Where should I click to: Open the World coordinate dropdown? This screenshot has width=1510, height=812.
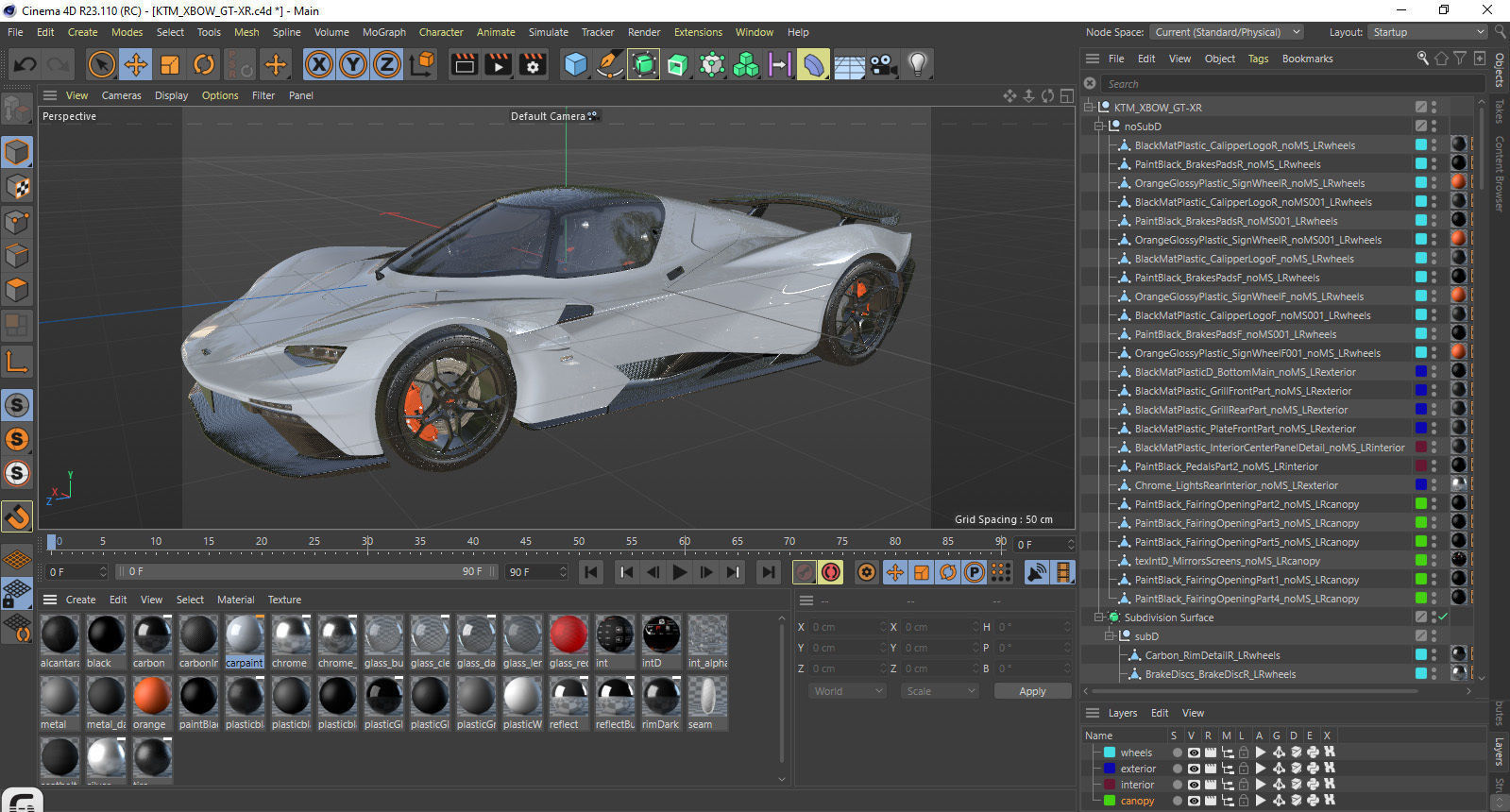click(x=847, y=691)
